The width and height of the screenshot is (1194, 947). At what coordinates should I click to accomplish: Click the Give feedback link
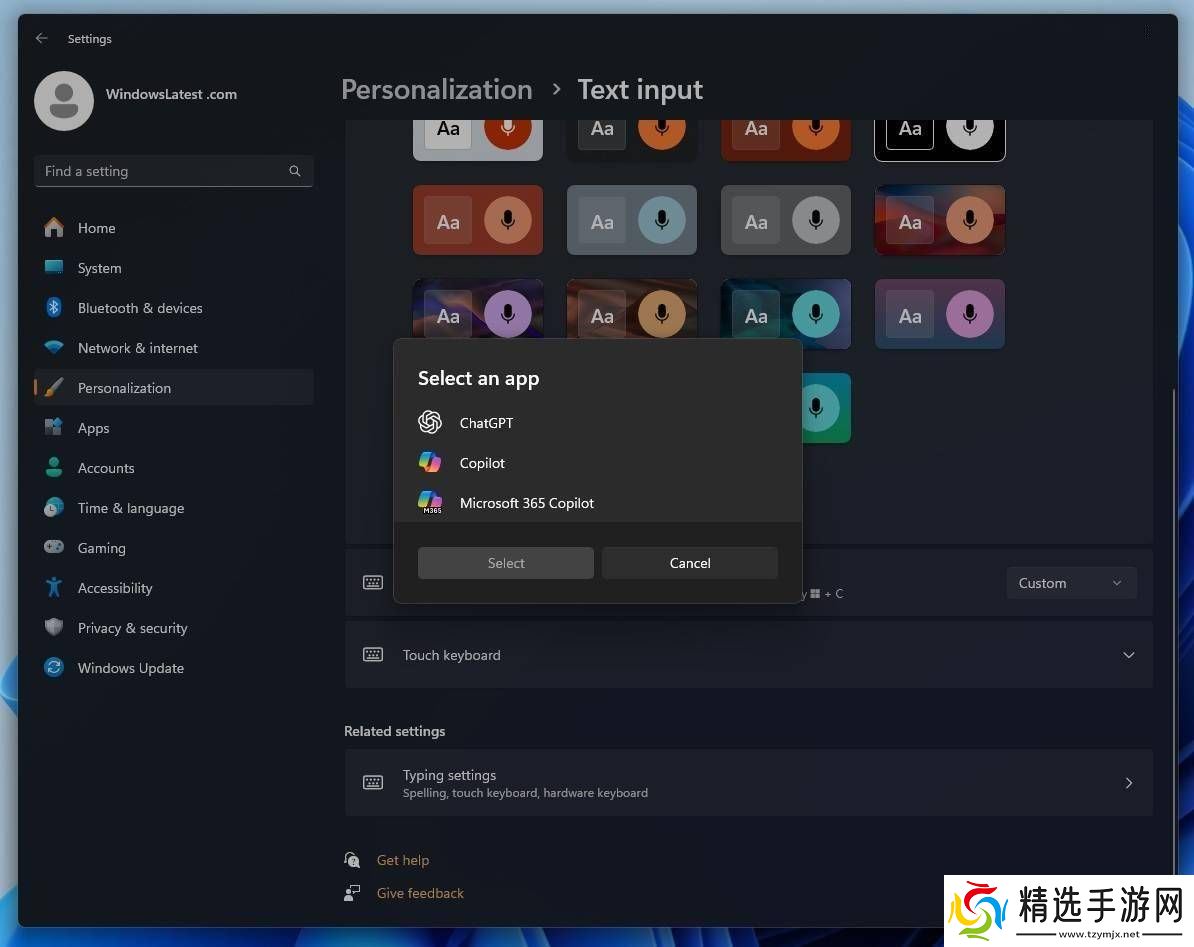click(420, 893)
